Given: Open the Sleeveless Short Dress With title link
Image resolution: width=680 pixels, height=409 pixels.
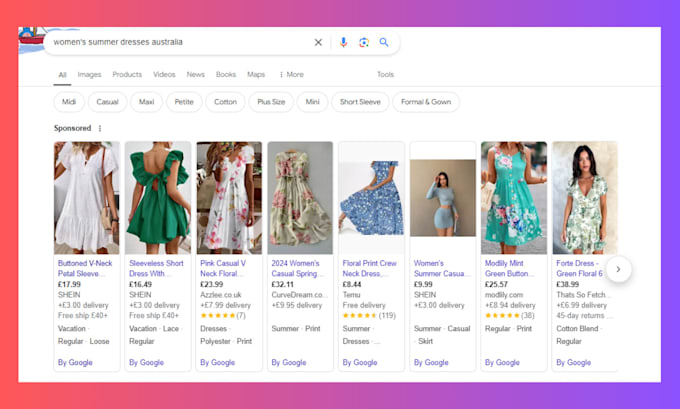Looking at the screenshot, I should coord(156,268).
